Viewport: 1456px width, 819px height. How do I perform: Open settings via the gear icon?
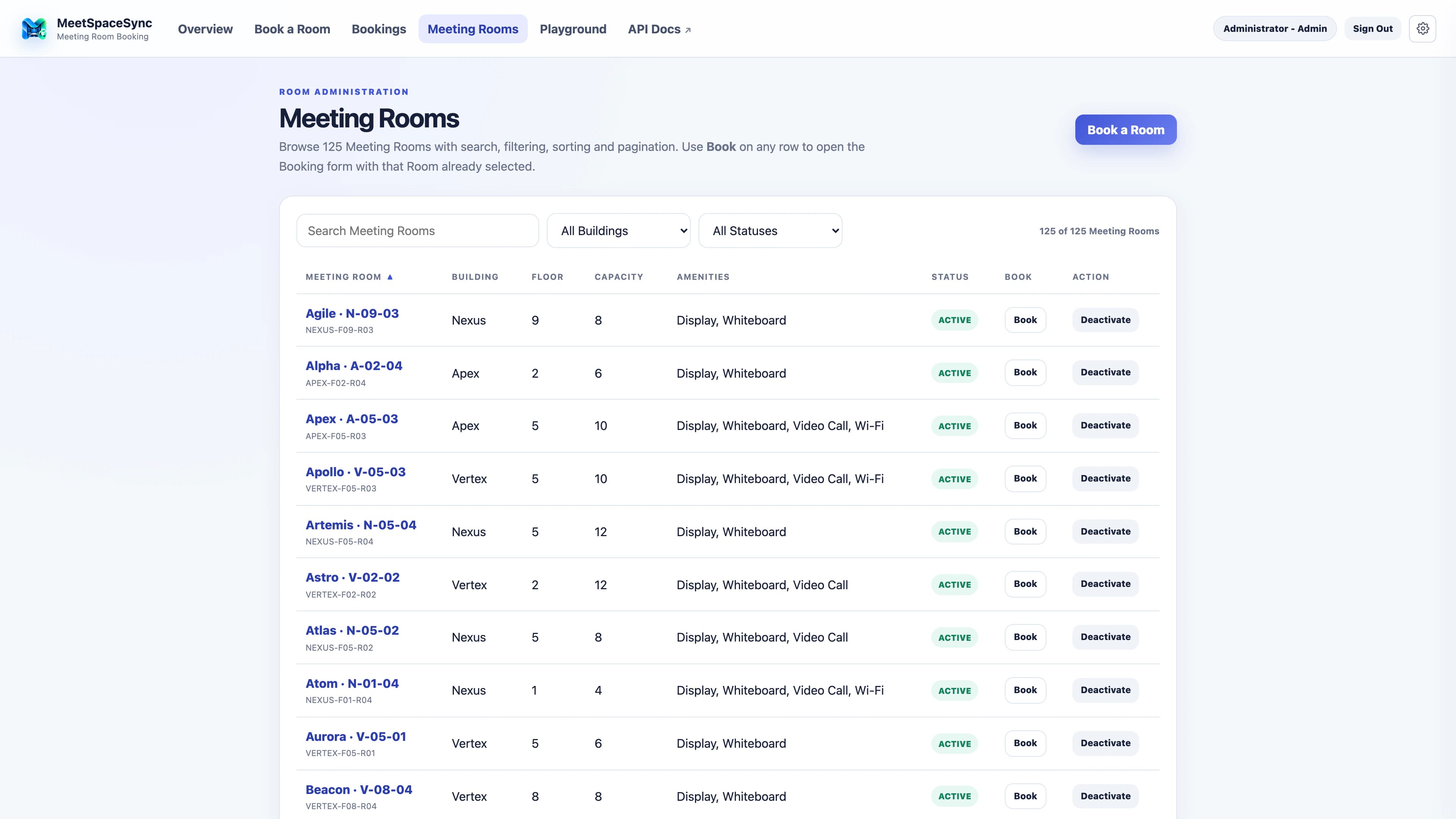point(1423,29)
